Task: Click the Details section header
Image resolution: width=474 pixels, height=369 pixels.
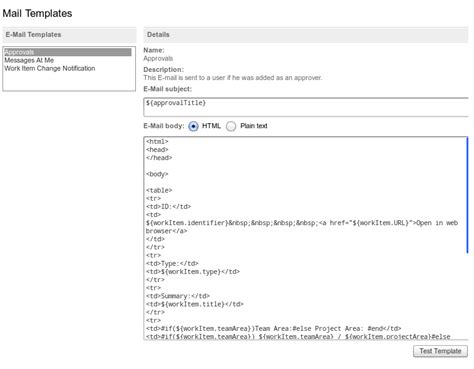Action: tap(306, 35)
